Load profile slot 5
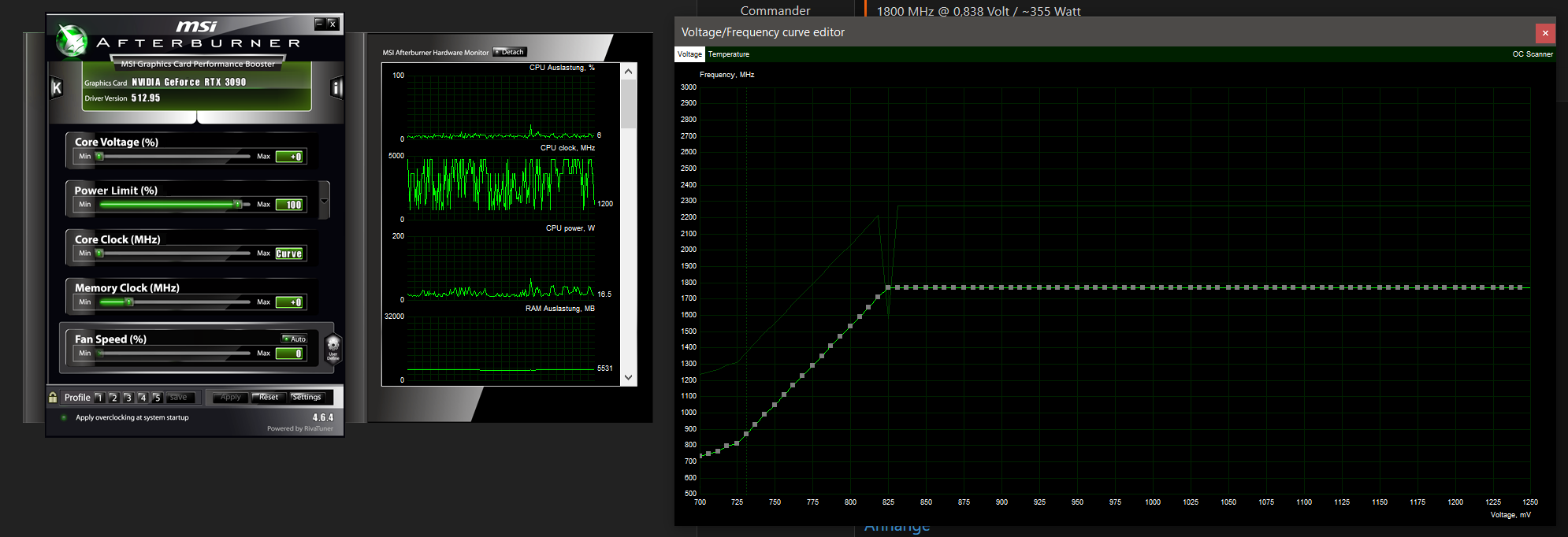The image size is (1568, 537). click(x=157, y=398)
